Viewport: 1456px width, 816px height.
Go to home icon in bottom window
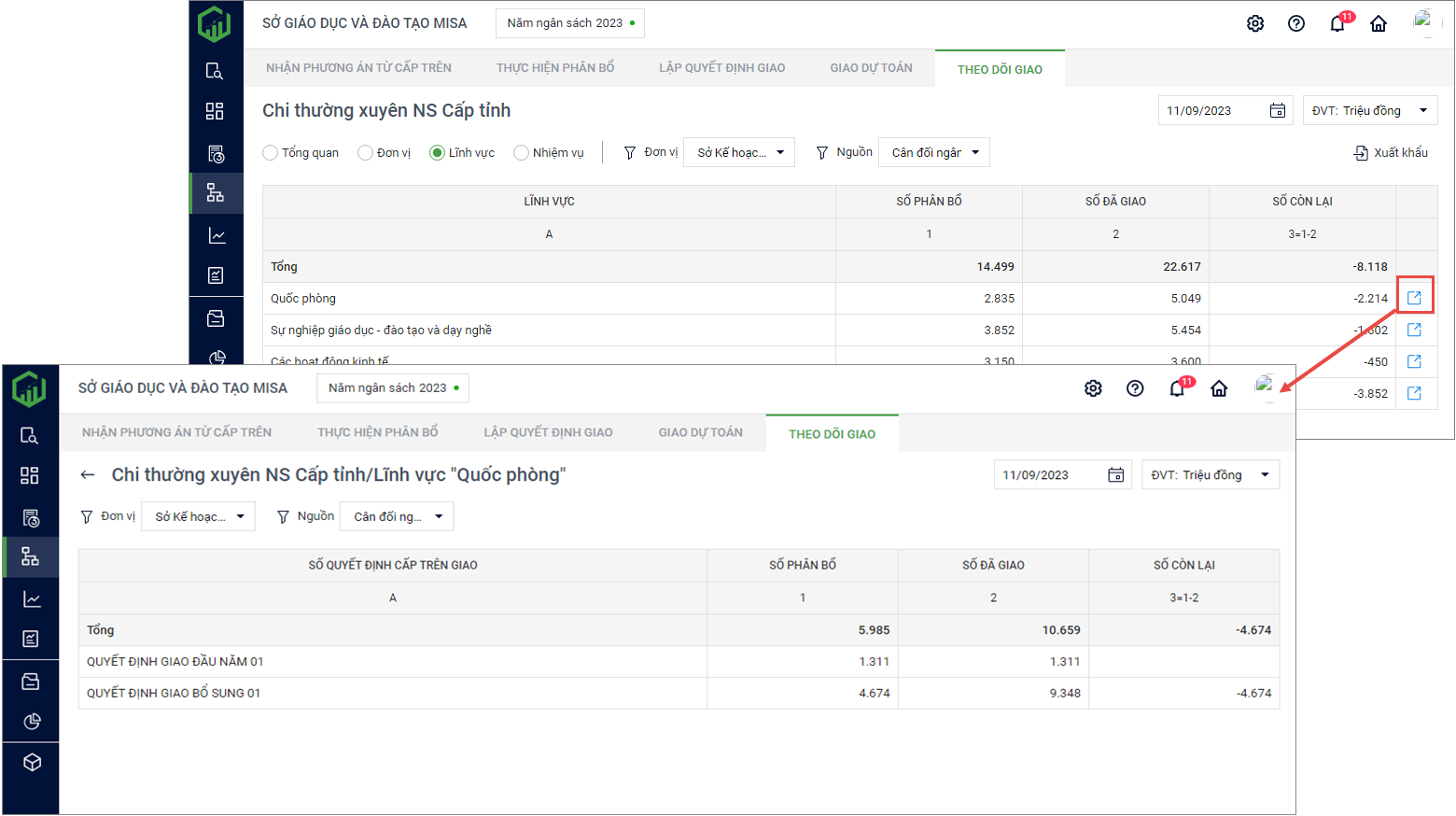[x=1219, y=388]
